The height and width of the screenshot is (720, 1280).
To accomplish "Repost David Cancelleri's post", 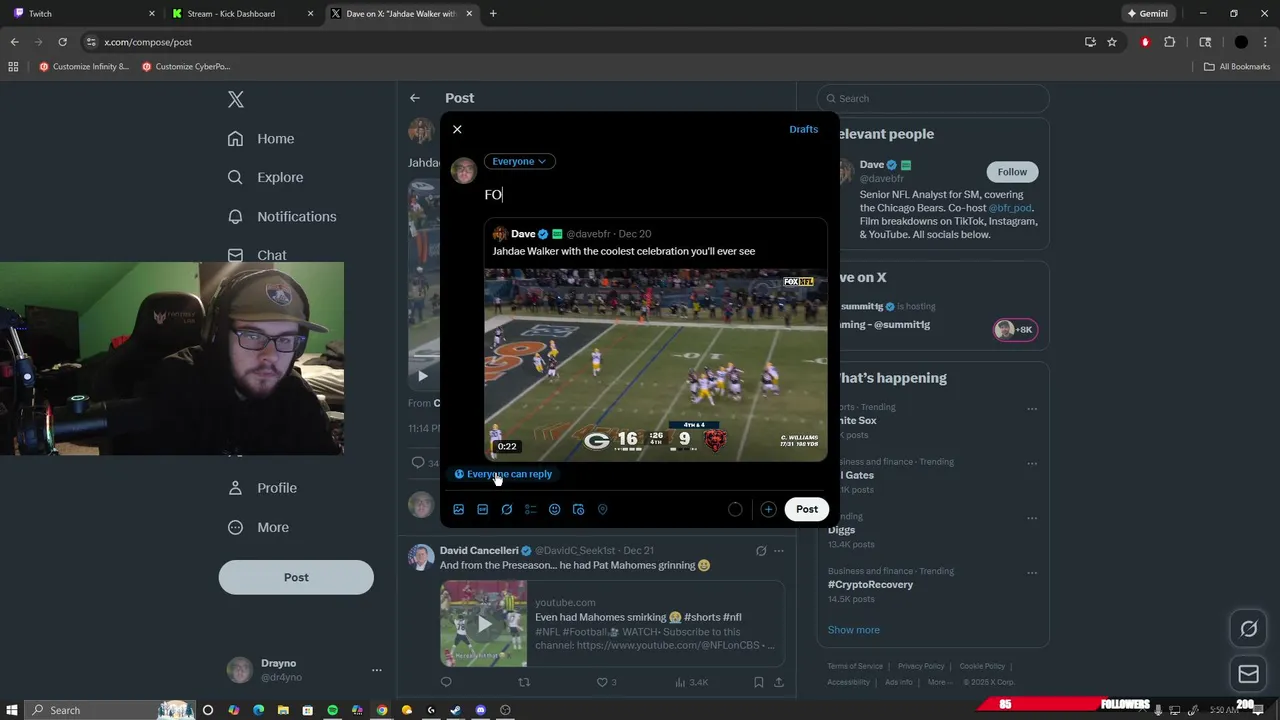I will tap(524, 682).
